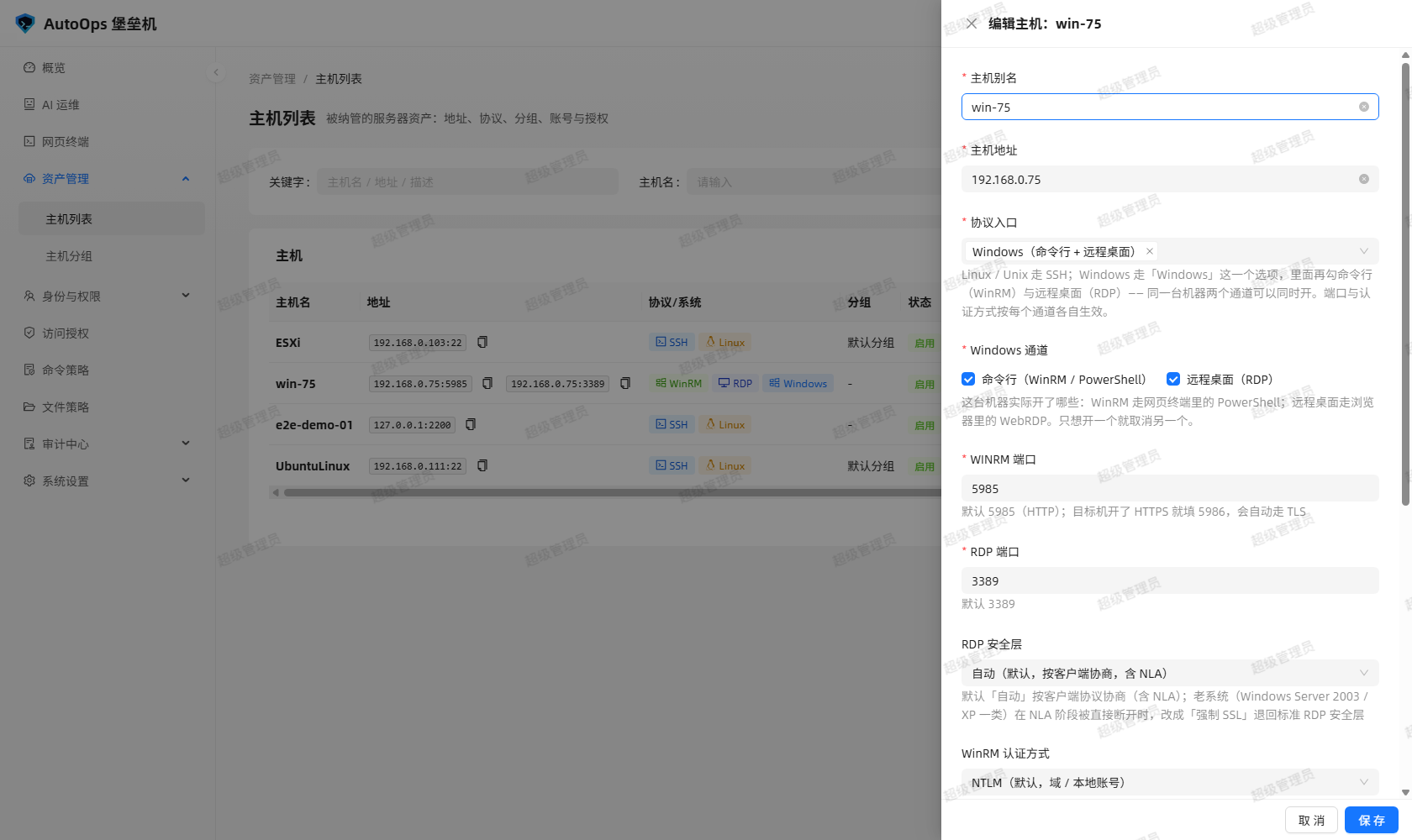Focus the 主机别名 input field
The width and height of the screenshot is (1412, 840).
coord(1170,107)
